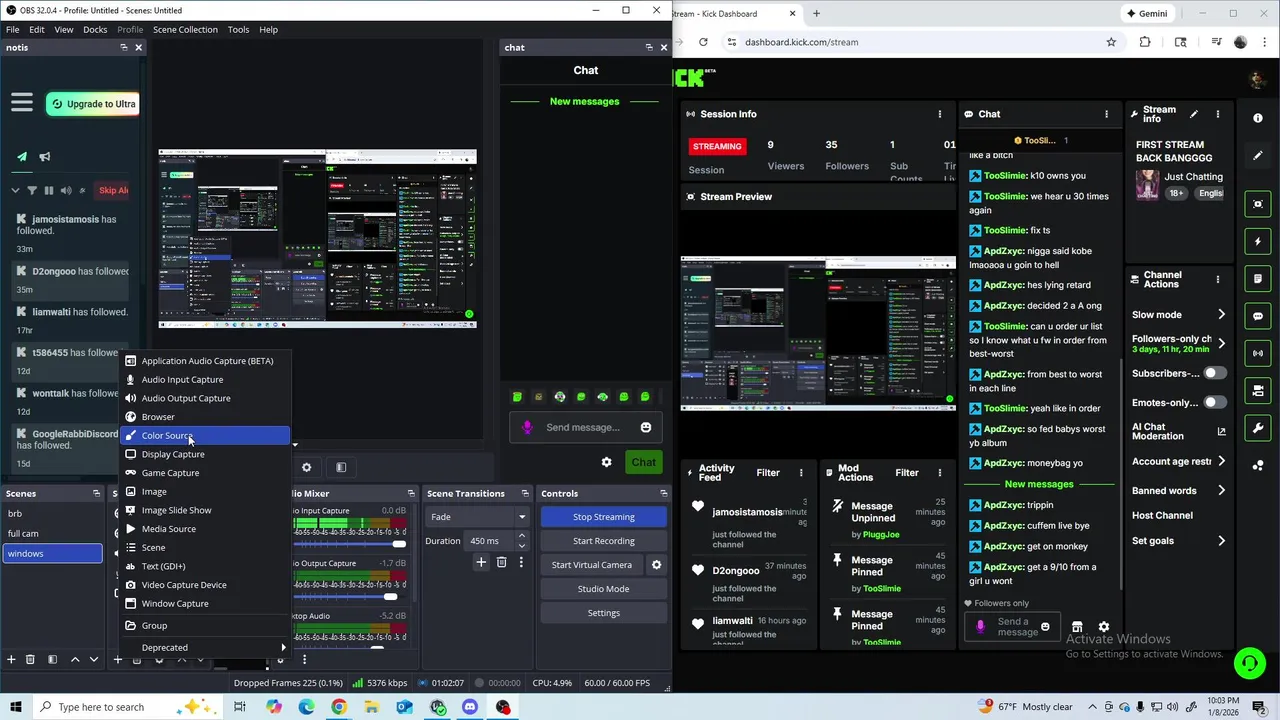Select the paper plane activity icon
The image size is (1280, 720).
point(22,156)
